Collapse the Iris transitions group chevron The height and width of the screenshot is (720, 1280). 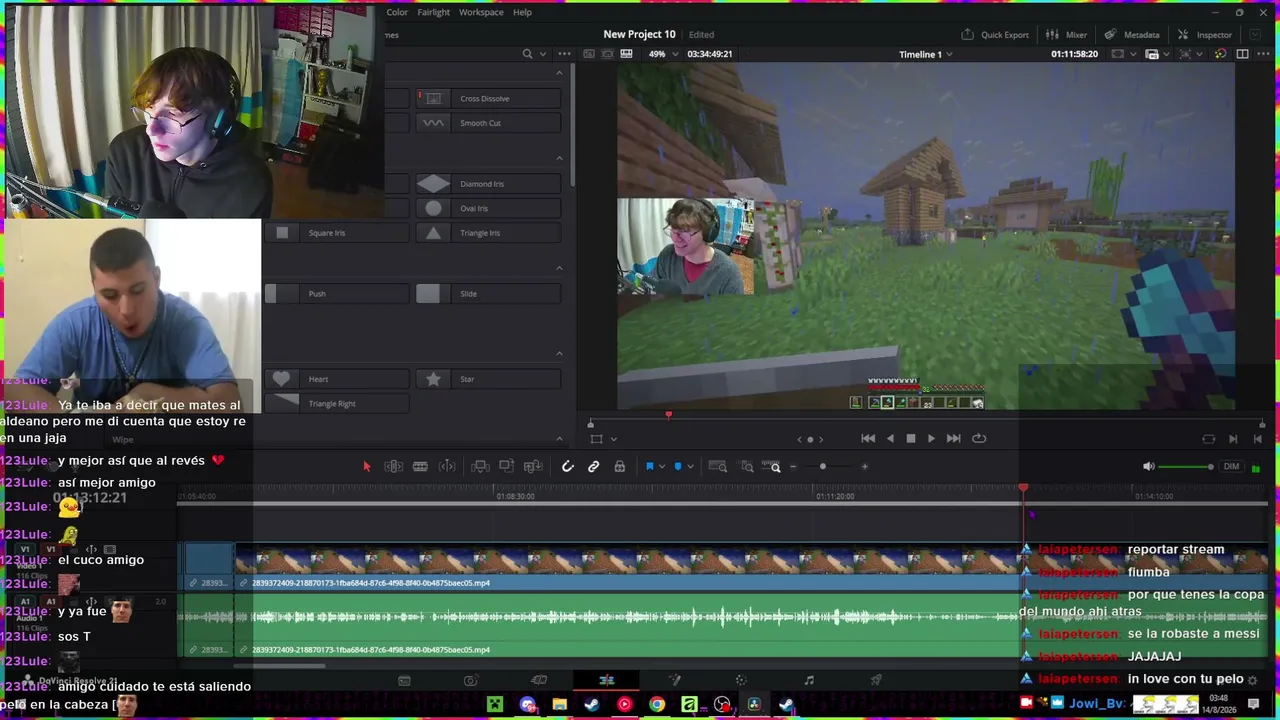(559, 158)
